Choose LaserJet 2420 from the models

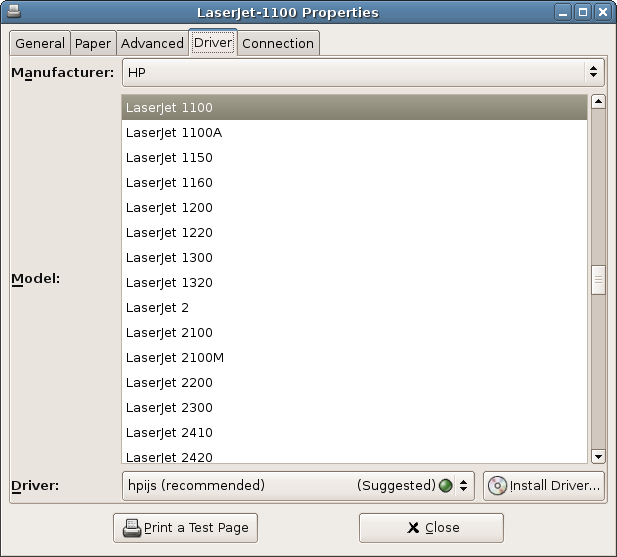(354, 456)
